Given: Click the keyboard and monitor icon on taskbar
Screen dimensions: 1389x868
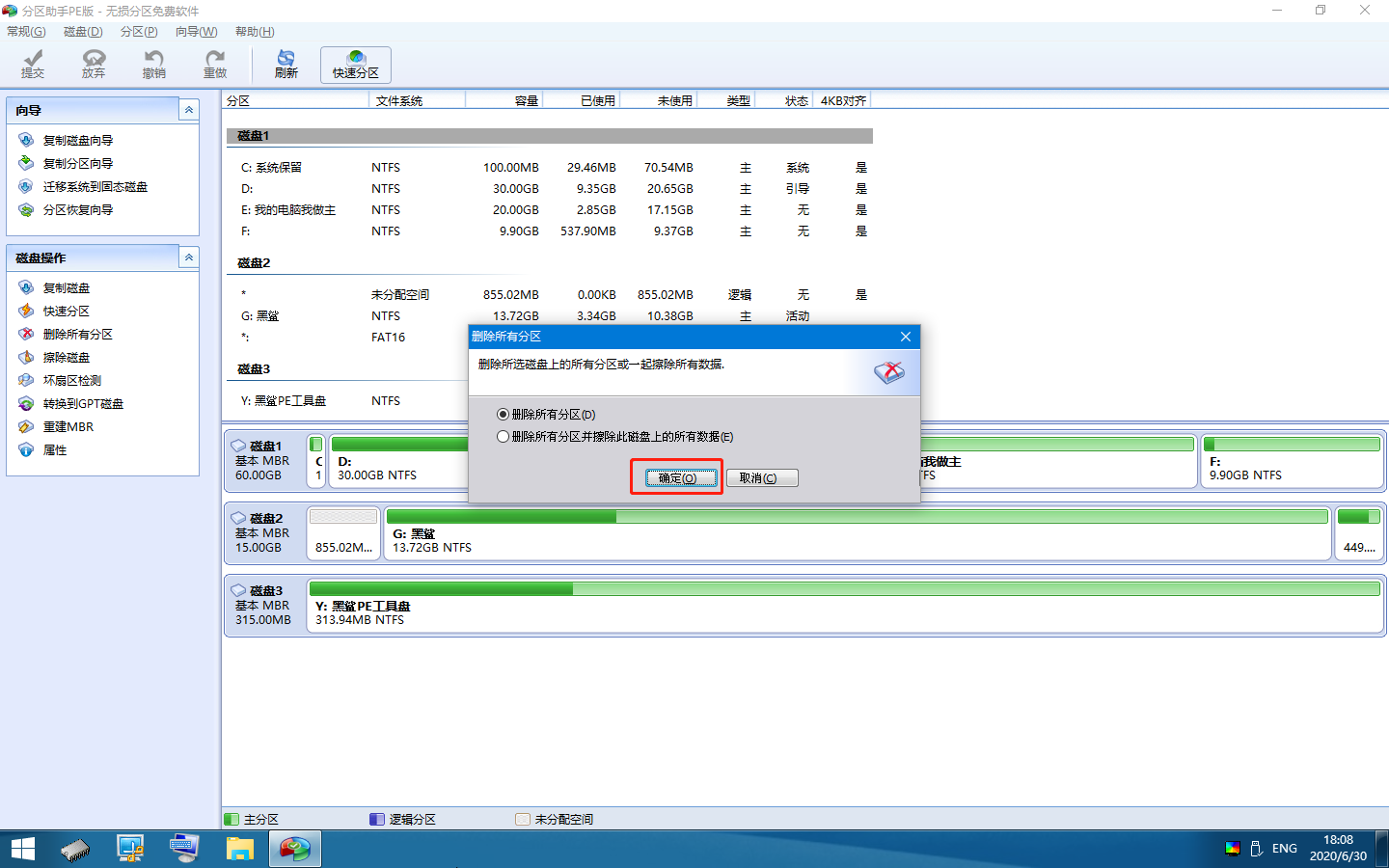Looking at the screenshot, I should point(183,849).
